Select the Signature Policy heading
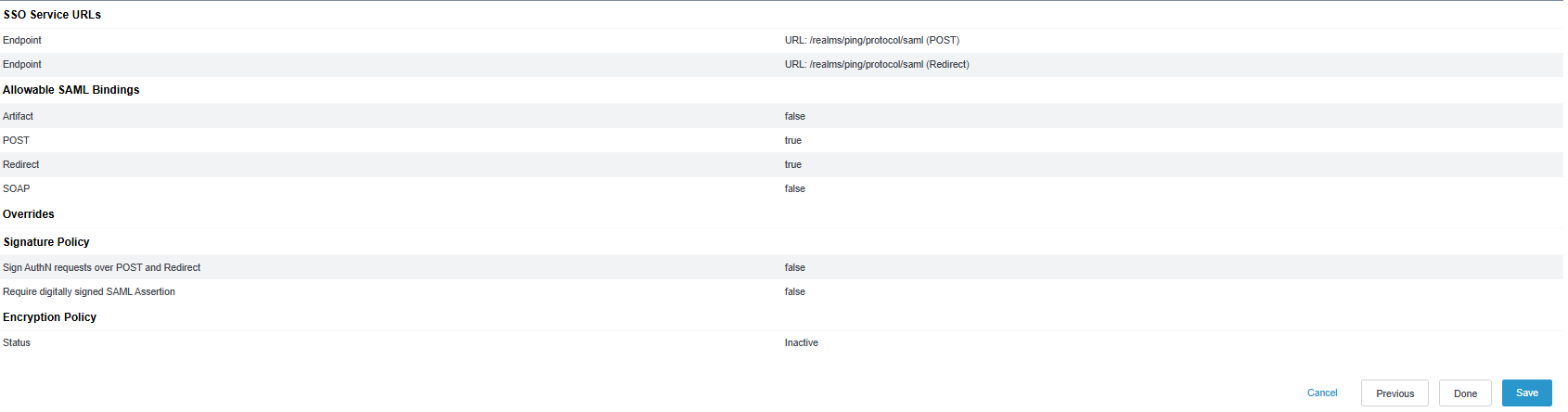1568x412 pixels. click(x=46, y=242)
